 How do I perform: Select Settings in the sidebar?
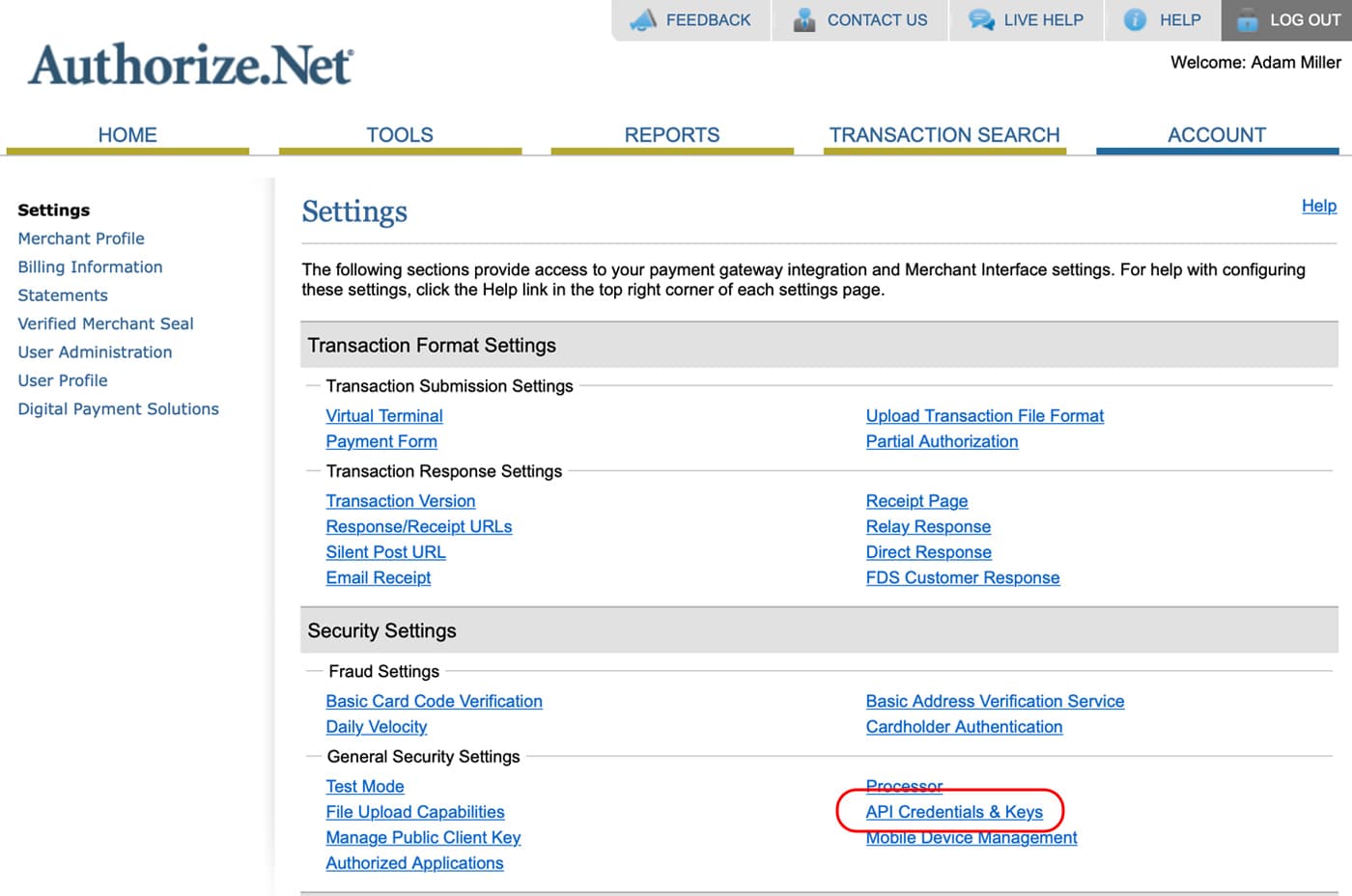(x=53, y=210)
